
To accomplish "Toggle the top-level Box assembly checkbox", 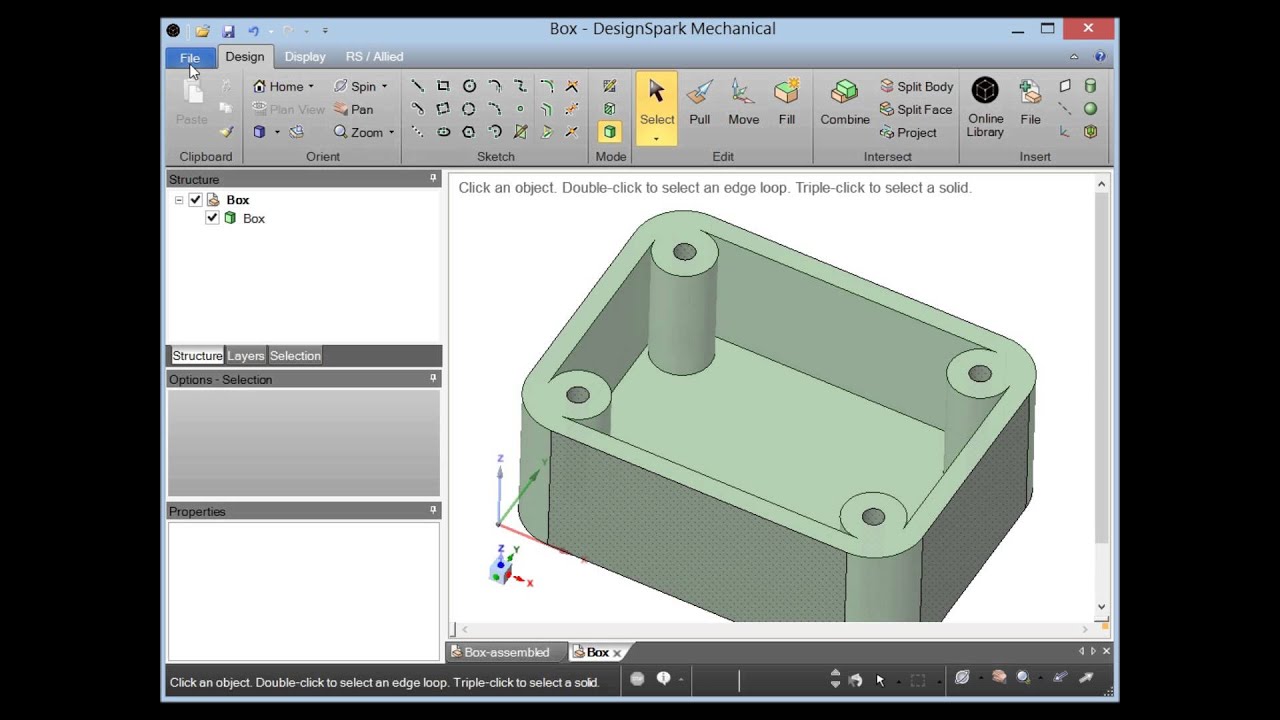I will click(x=195, y=200).
